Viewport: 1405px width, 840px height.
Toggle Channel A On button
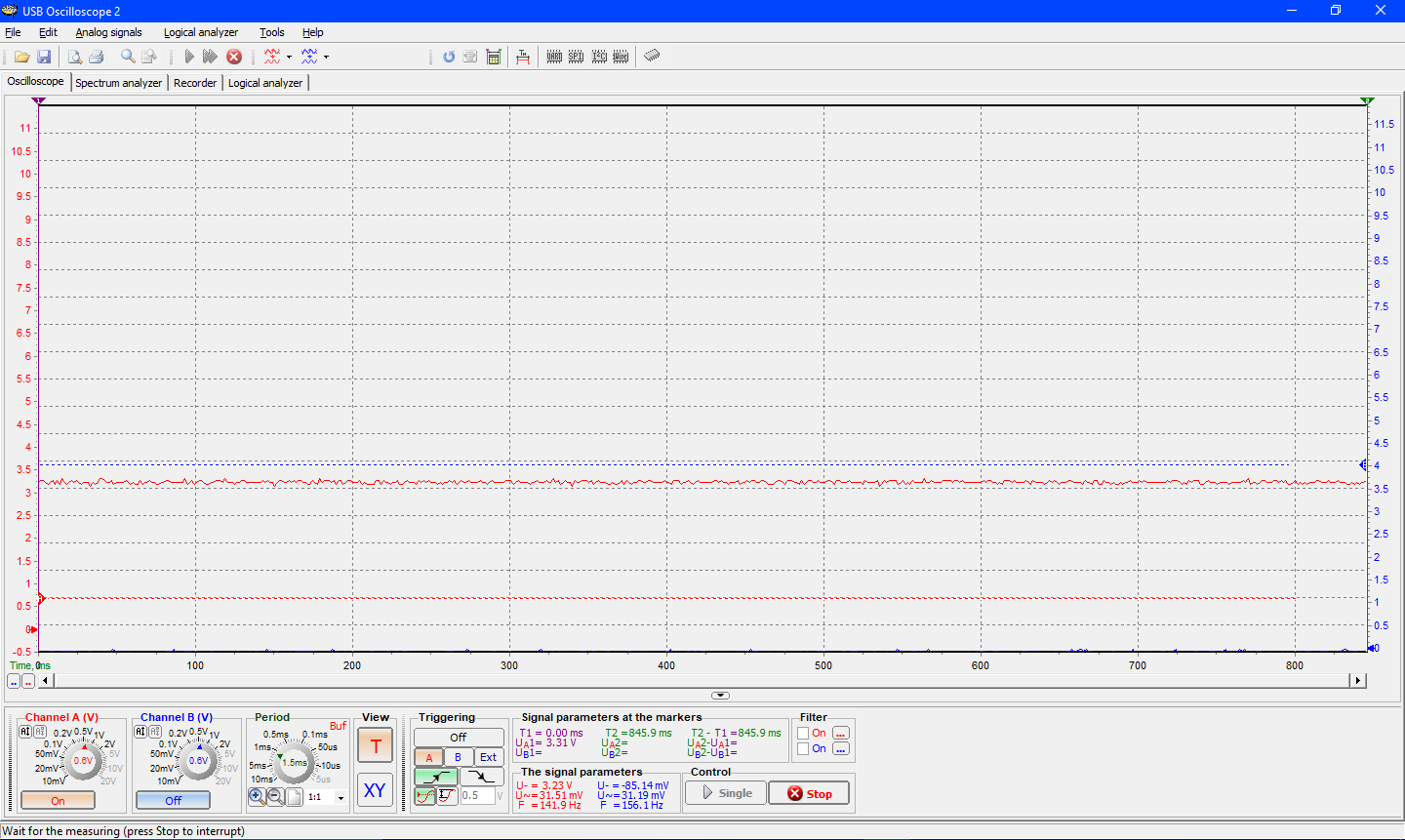click(59, 800)
